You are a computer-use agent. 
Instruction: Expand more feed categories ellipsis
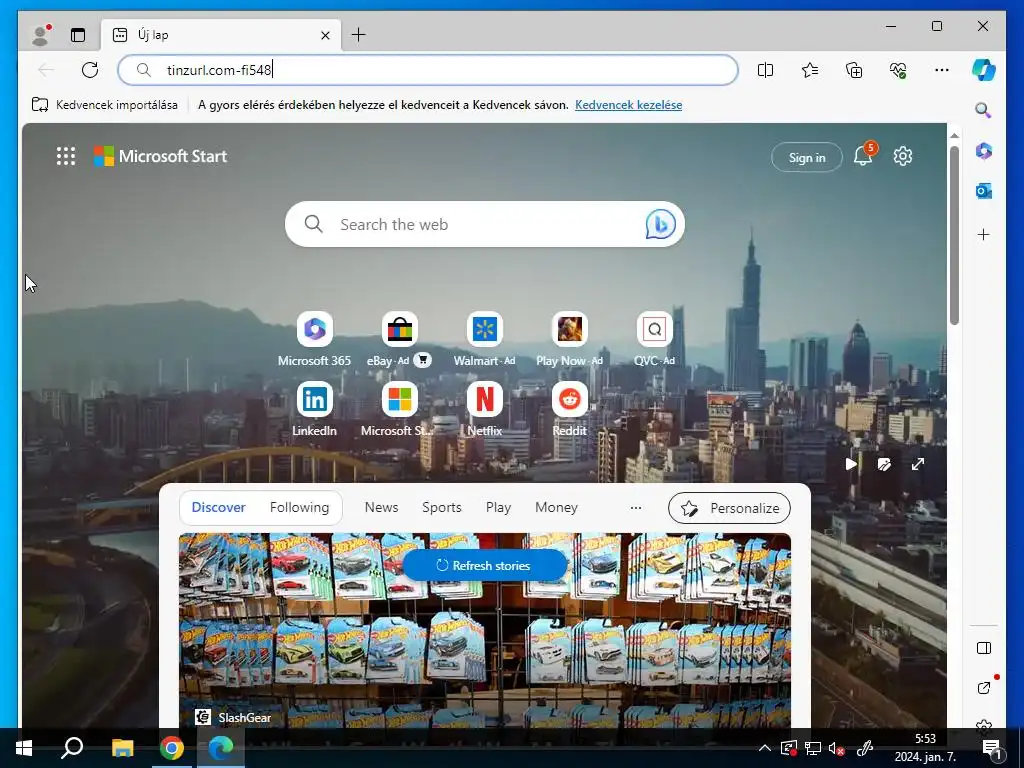pos(635,507)
